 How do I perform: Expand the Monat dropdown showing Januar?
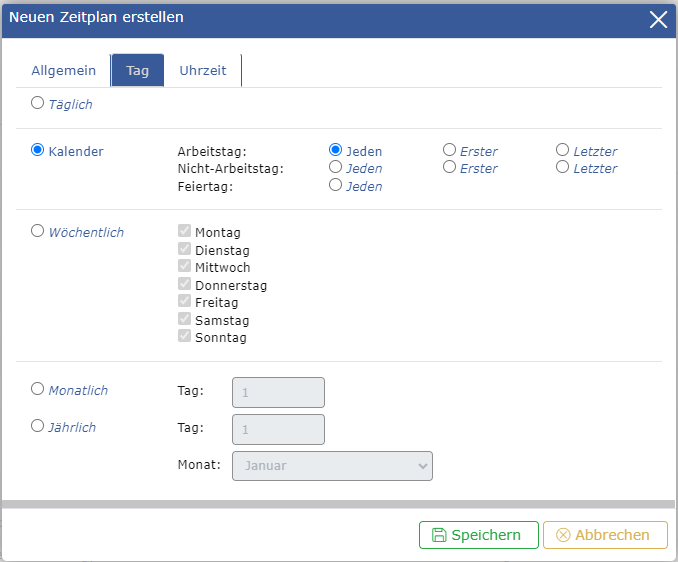click(x=332, y=466)
